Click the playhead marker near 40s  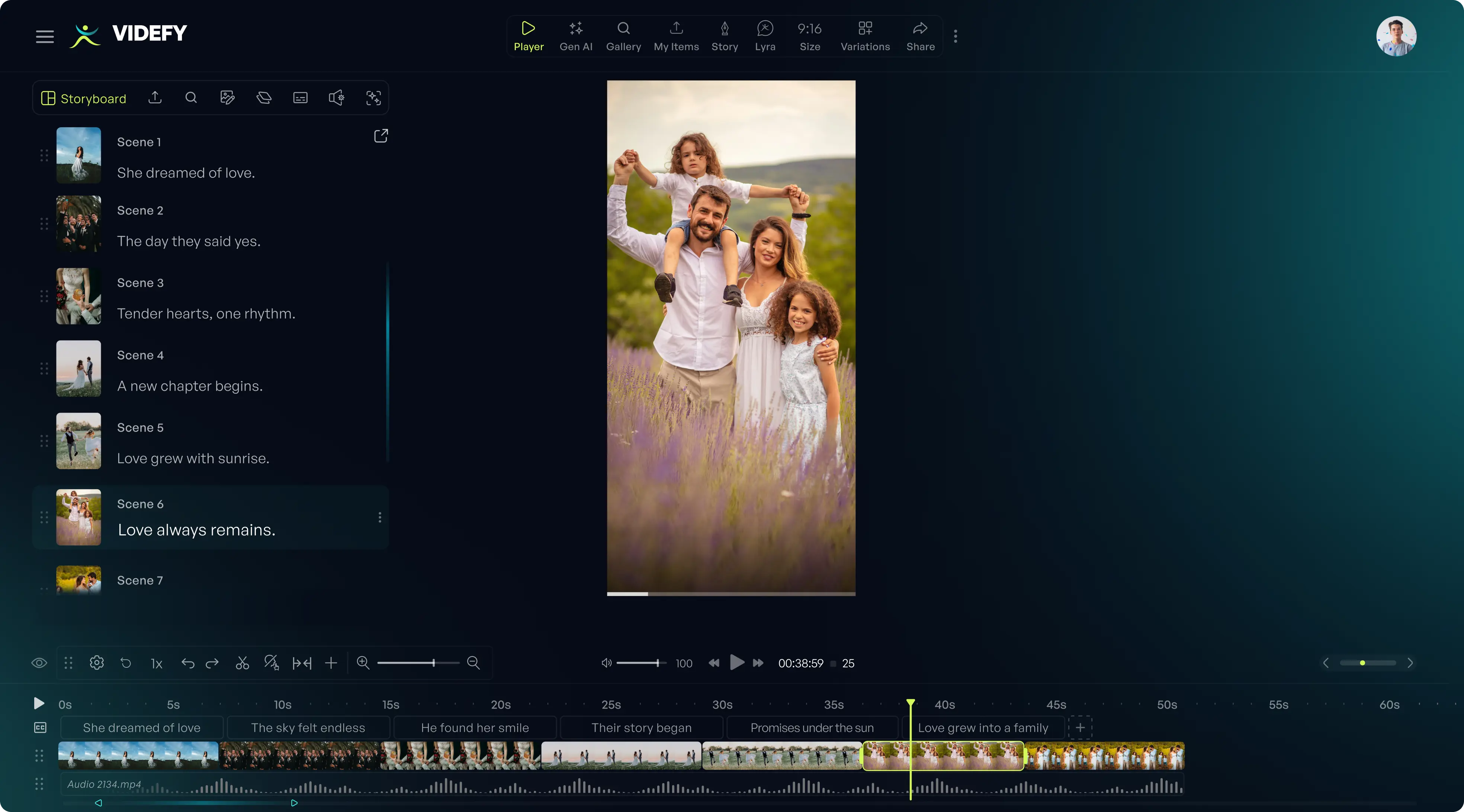(911, 703)
